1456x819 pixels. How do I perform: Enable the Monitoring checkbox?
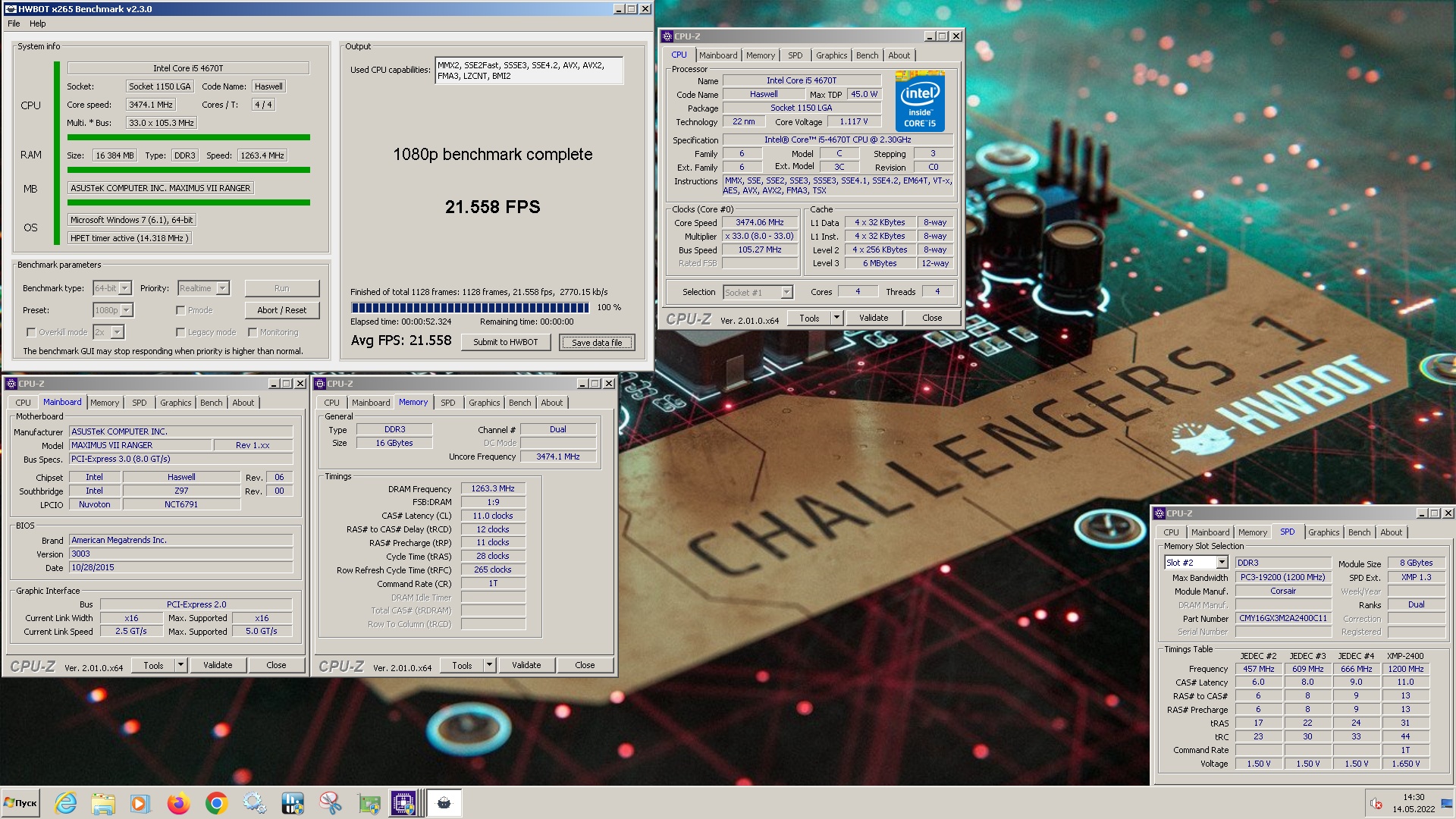point(253,332)
